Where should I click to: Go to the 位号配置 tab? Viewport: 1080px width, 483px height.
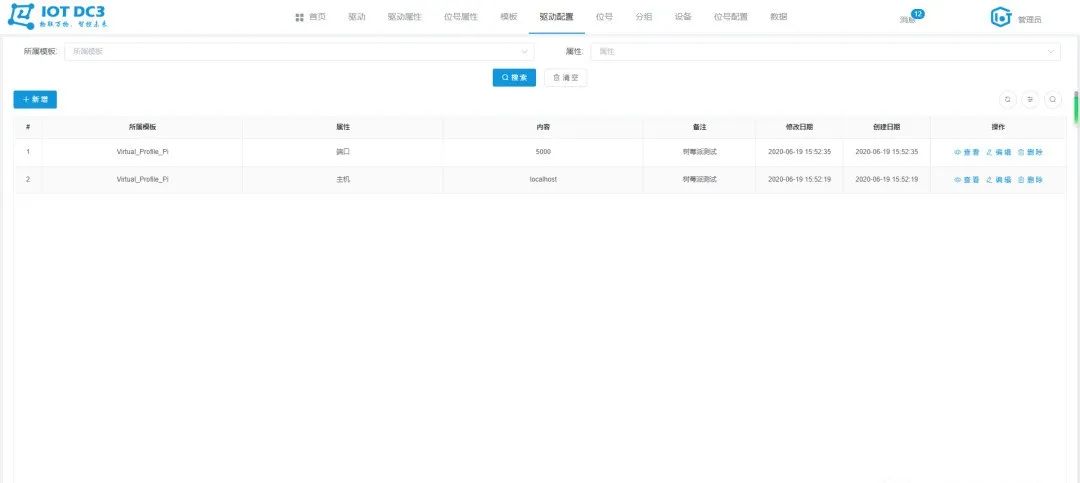coord(731,17)
